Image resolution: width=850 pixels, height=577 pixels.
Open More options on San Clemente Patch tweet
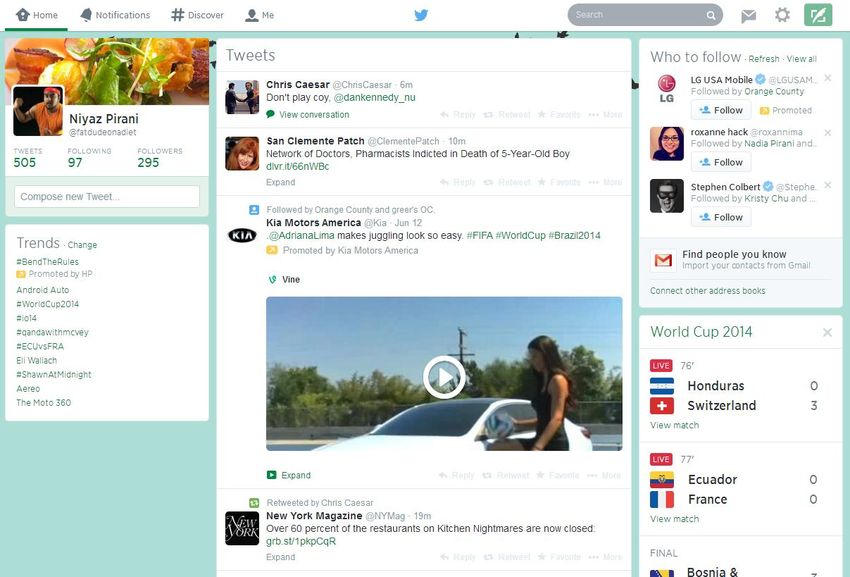pos(605,182)
